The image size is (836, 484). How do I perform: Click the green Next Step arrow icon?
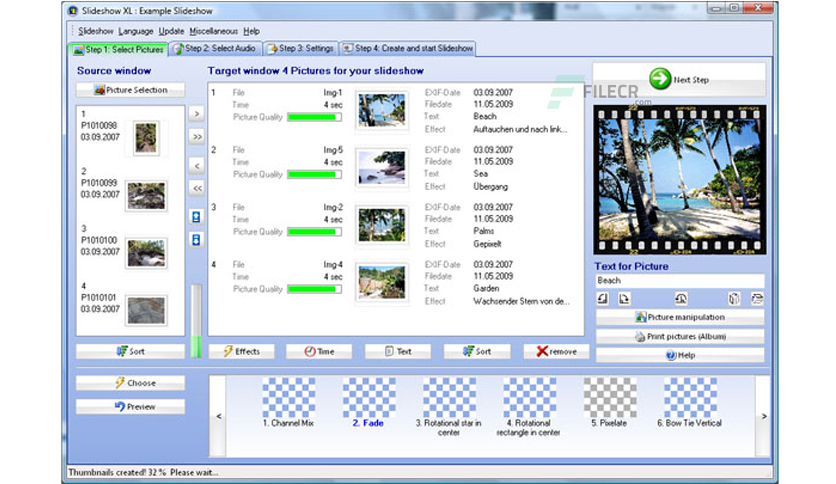coord(660,79)
